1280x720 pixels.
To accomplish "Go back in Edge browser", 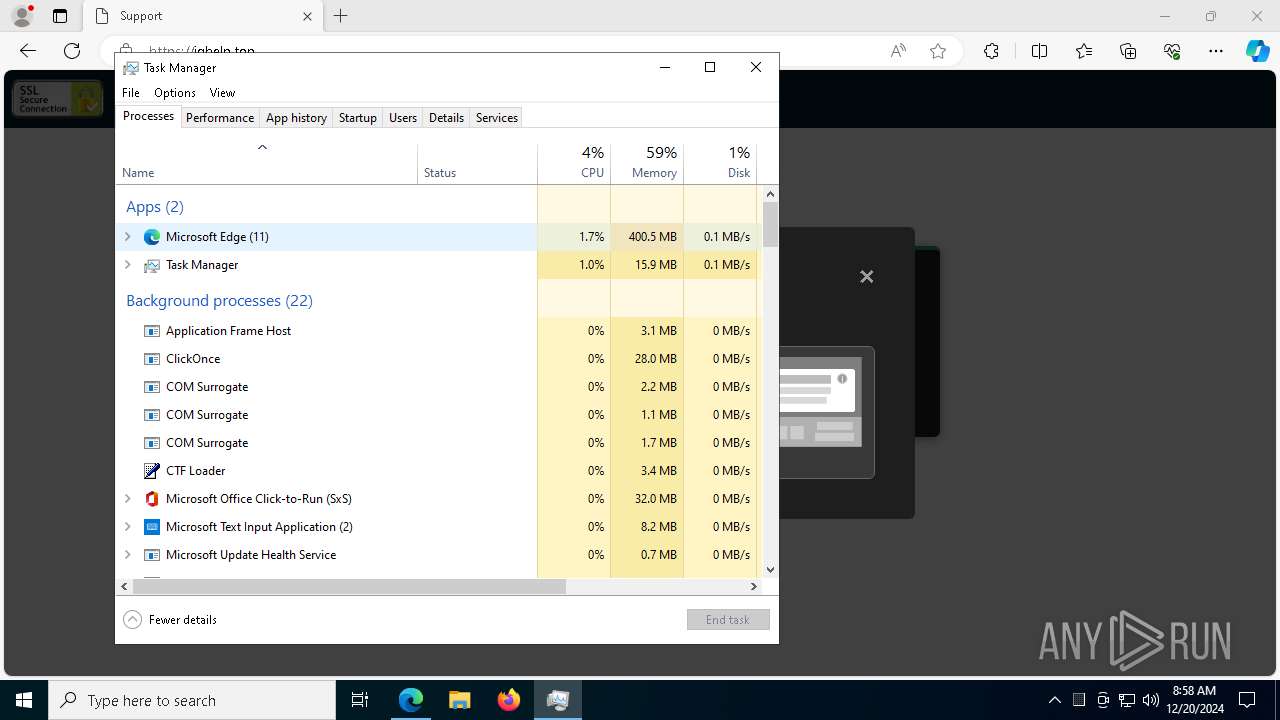I will [28, 51].
